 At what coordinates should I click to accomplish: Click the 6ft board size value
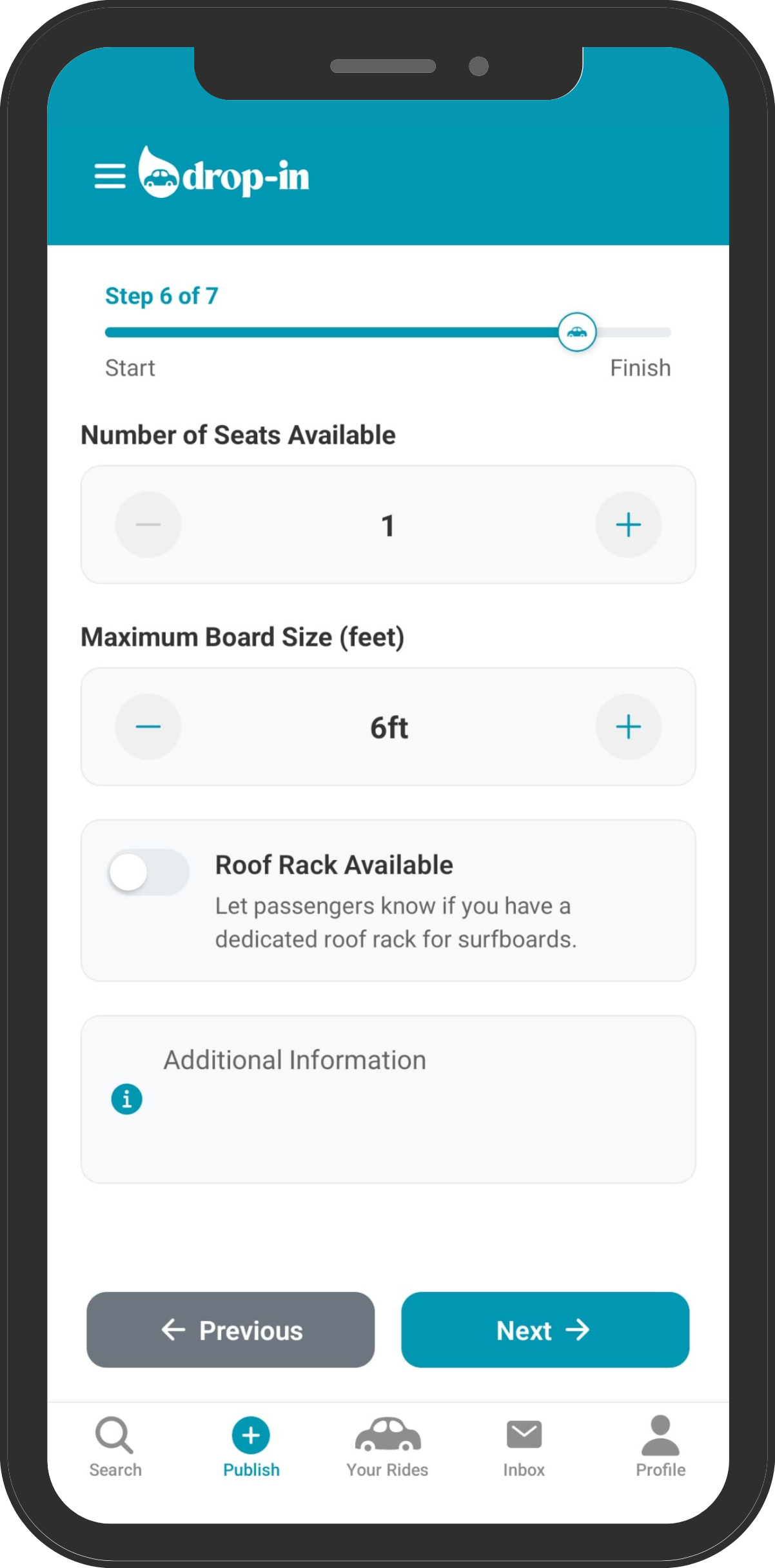389,728
